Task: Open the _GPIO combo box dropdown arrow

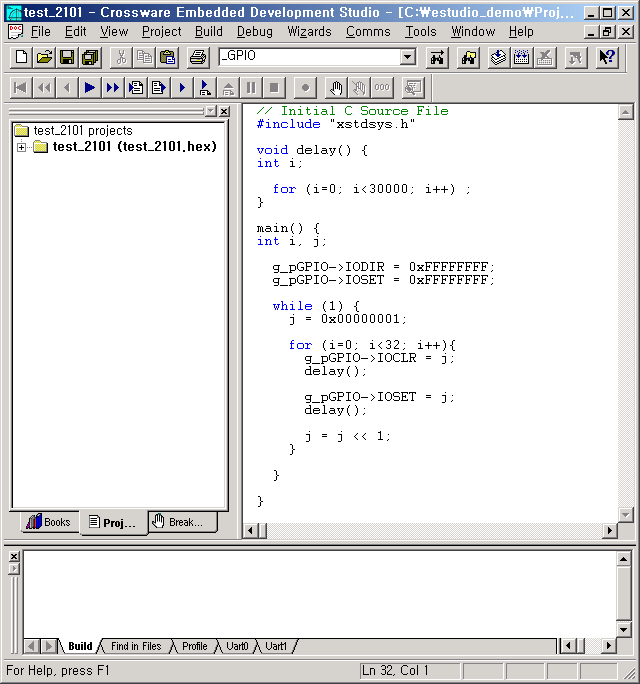Action: tap(408, 57)
